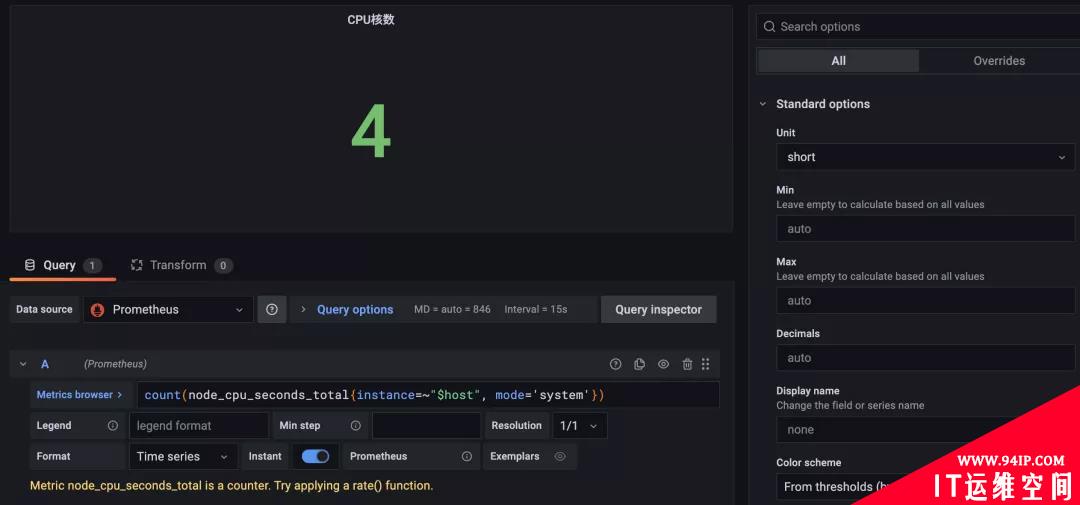The image size is (1080, 505).
Task: Grab query A drag handle
Action: point(705,364)
